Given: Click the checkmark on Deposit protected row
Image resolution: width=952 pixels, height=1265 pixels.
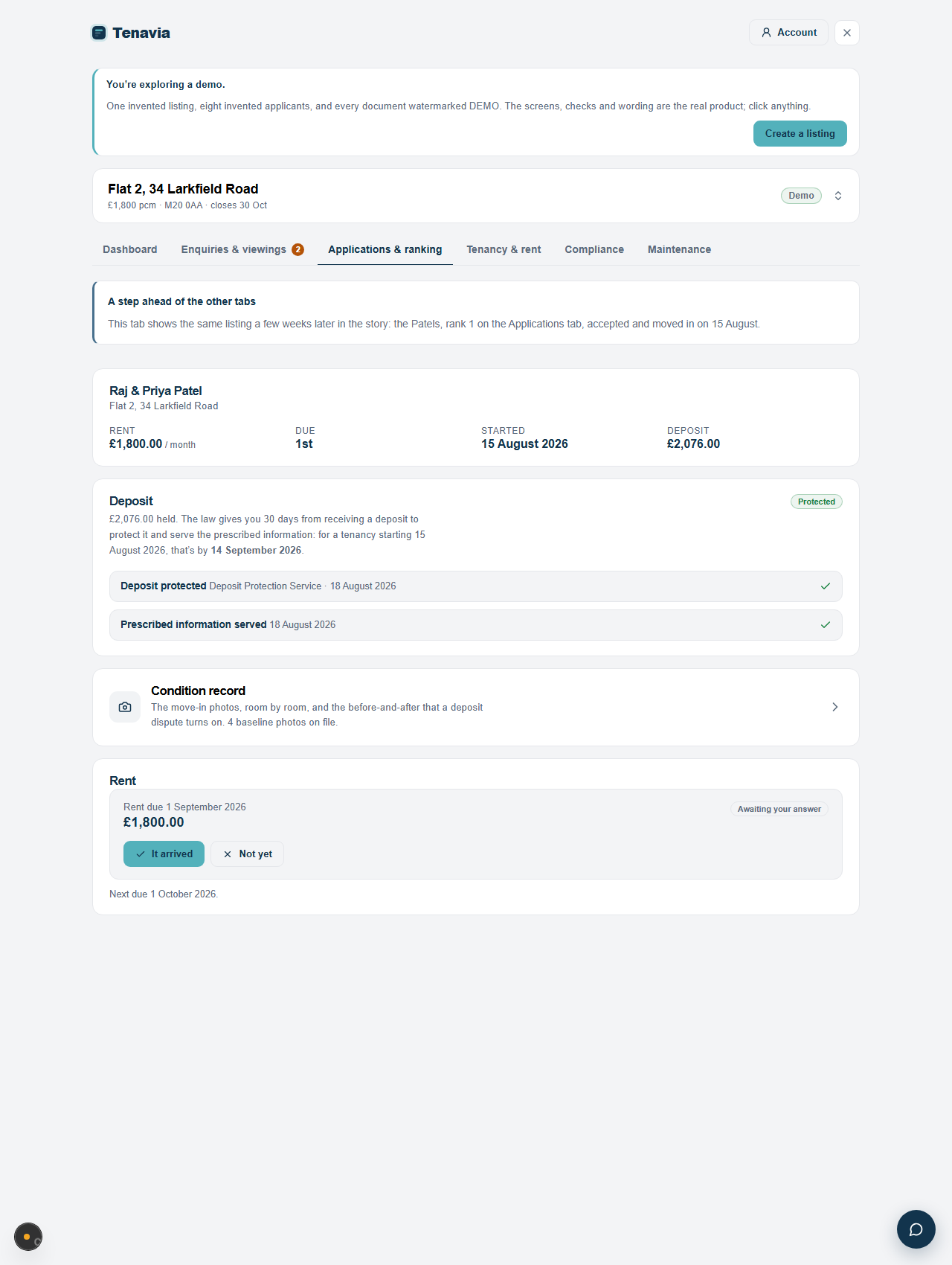Looking at the screenshot, I should [826, 586].
